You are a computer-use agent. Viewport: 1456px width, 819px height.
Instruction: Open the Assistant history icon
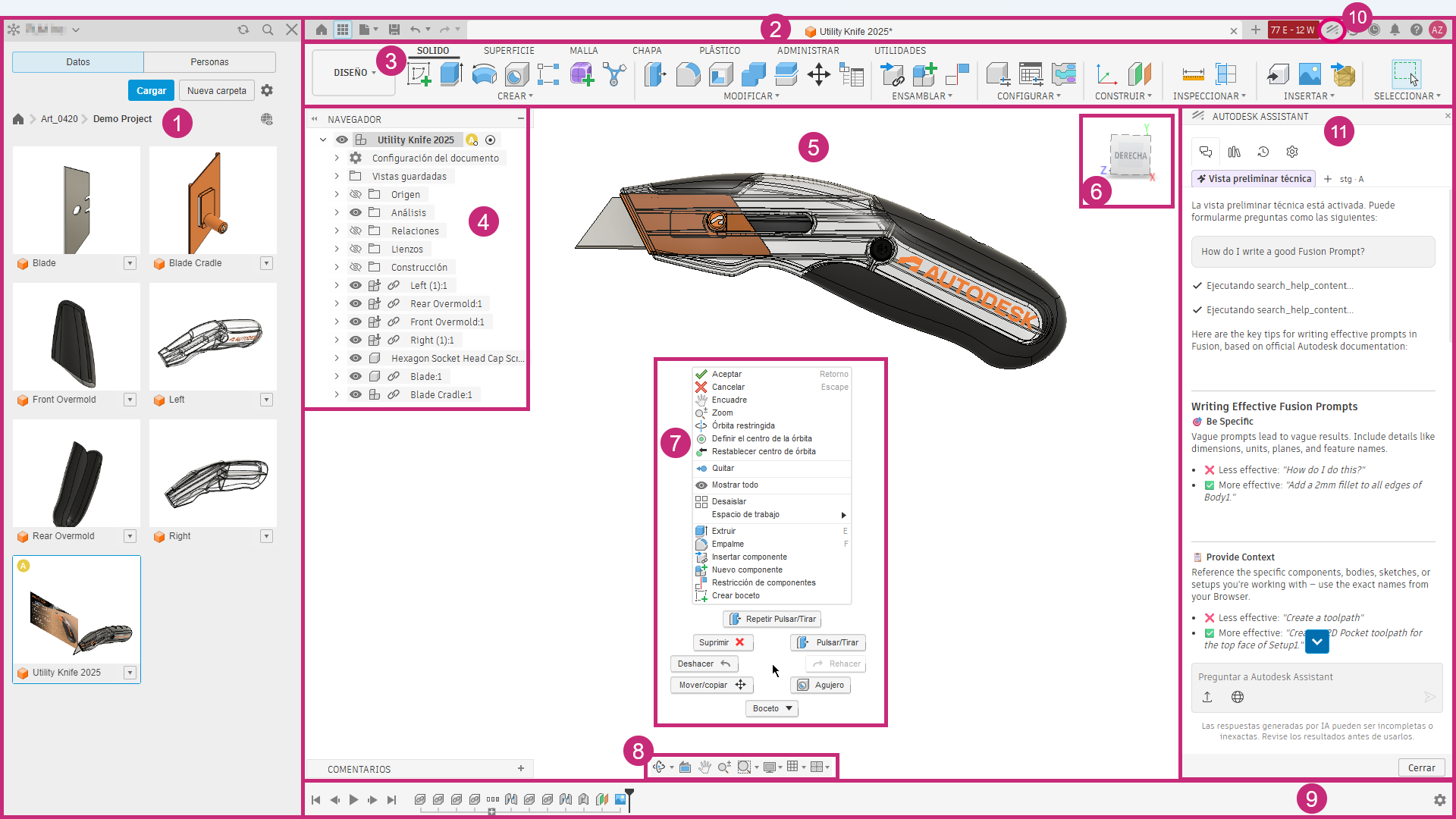pos(1263,152)
